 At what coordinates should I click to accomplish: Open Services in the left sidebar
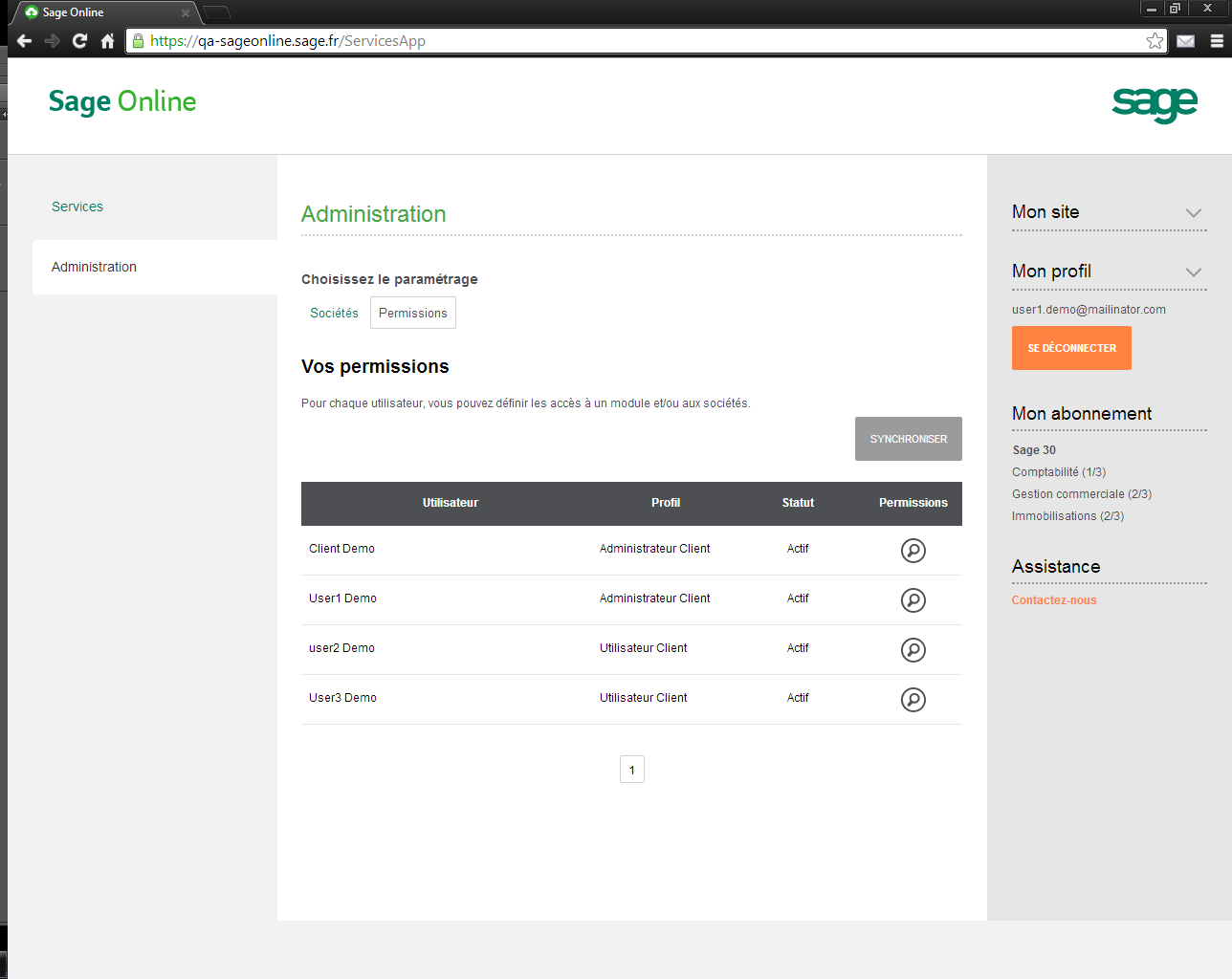pos(77,207)
